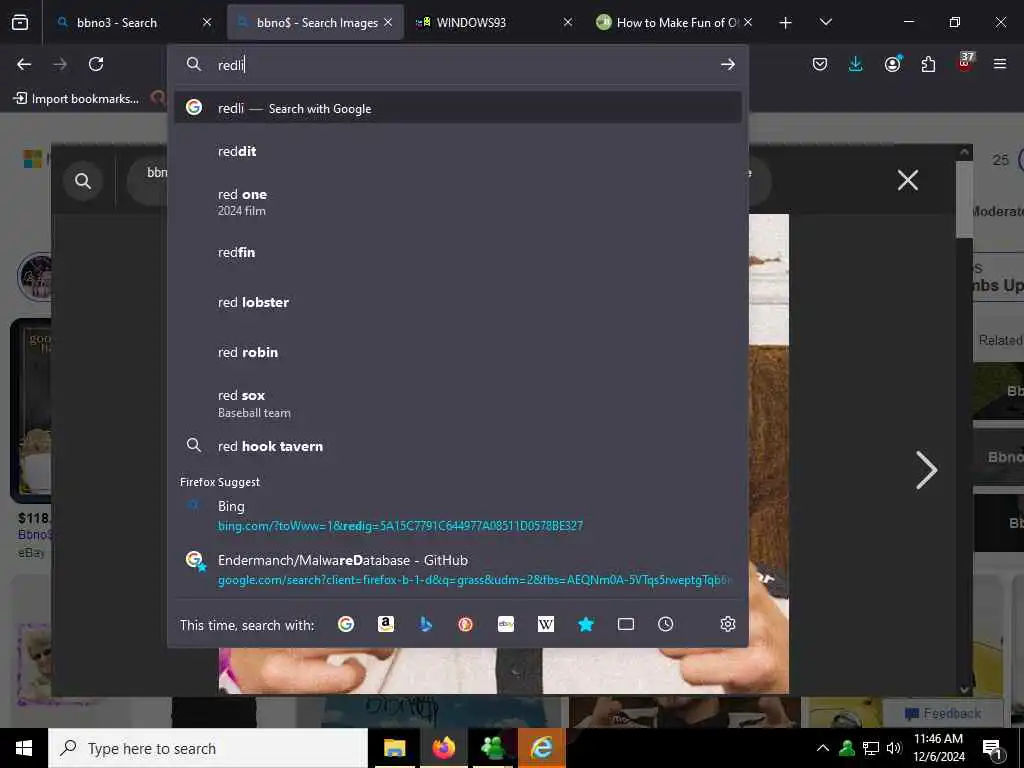
Task: Search this time with Google icon
Action: (345, 624)
